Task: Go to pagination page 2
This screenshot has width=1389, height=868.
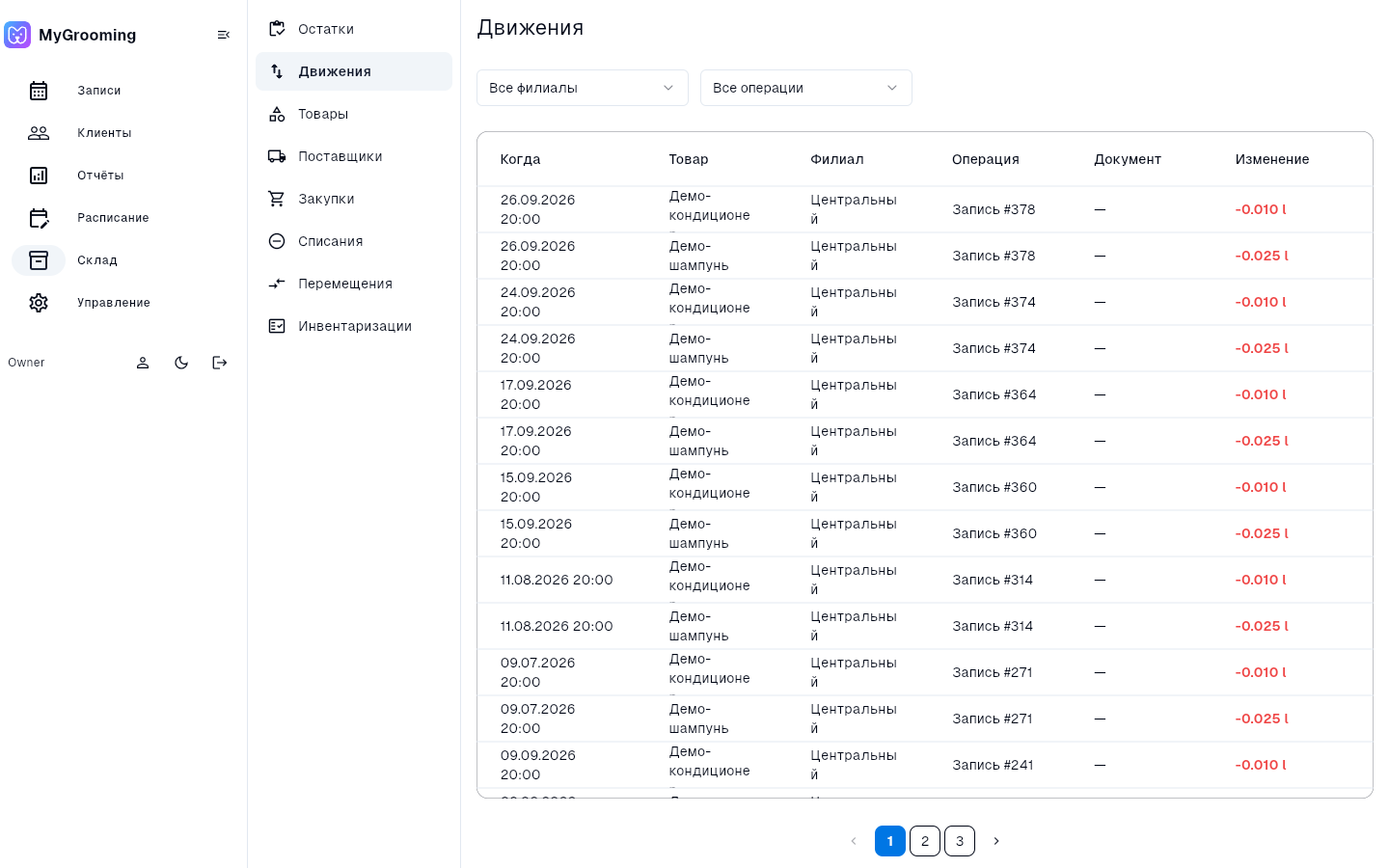Action: tap(925, 841)
